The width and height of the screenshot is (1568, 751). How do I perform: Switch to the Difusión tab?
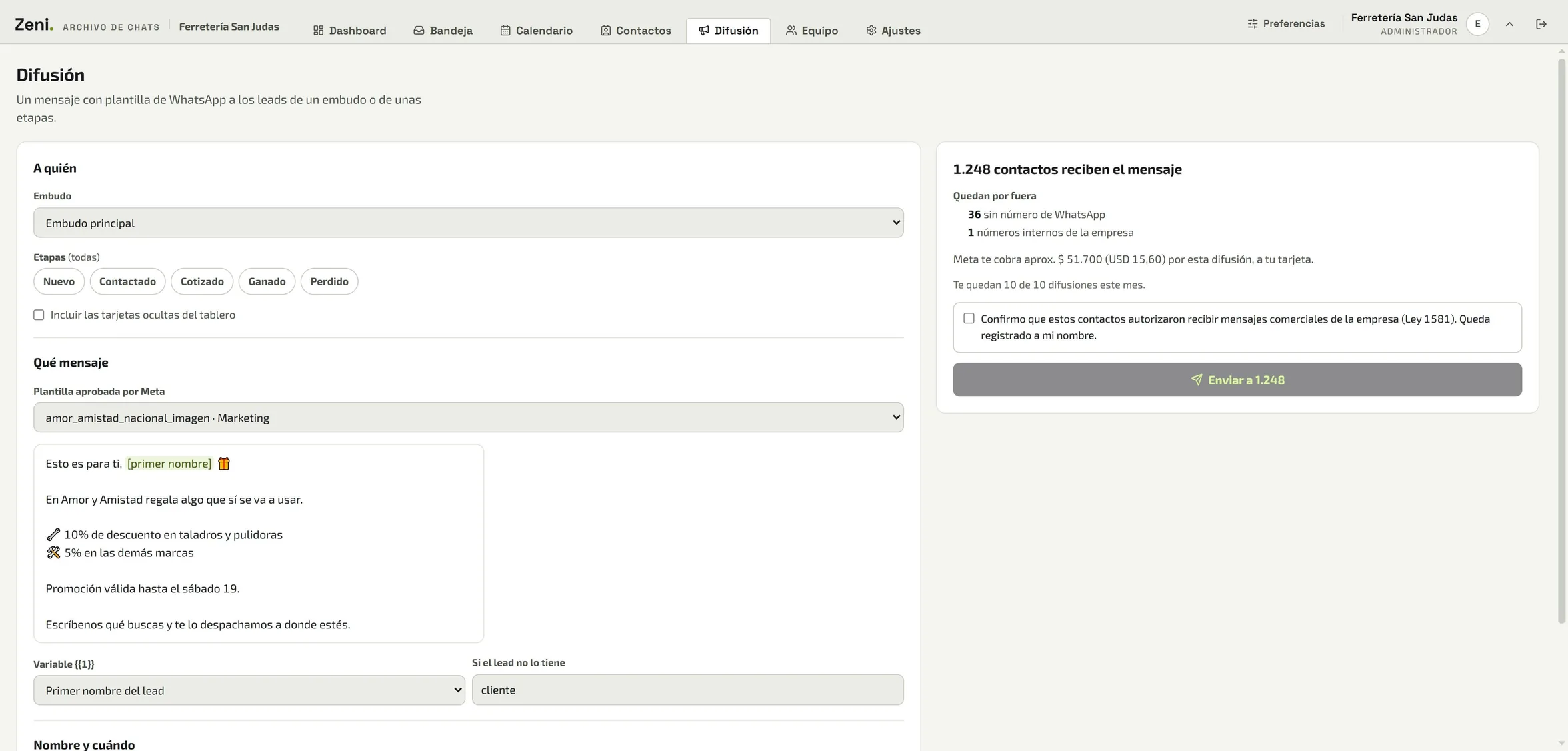[728, 31]
